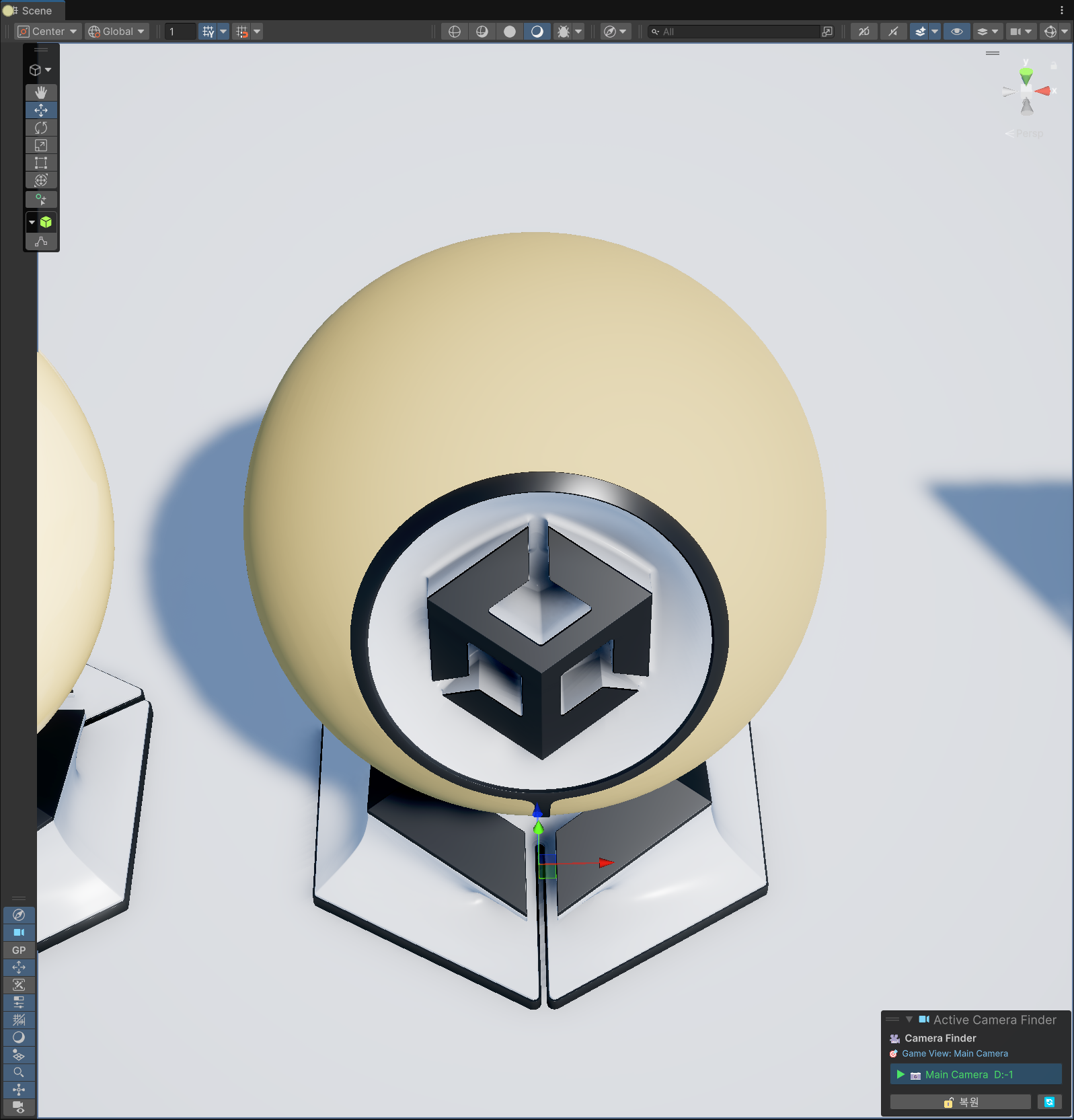
Task: Toggle Persp projection label under gizmo
Action: click(x=1024, y=133)
